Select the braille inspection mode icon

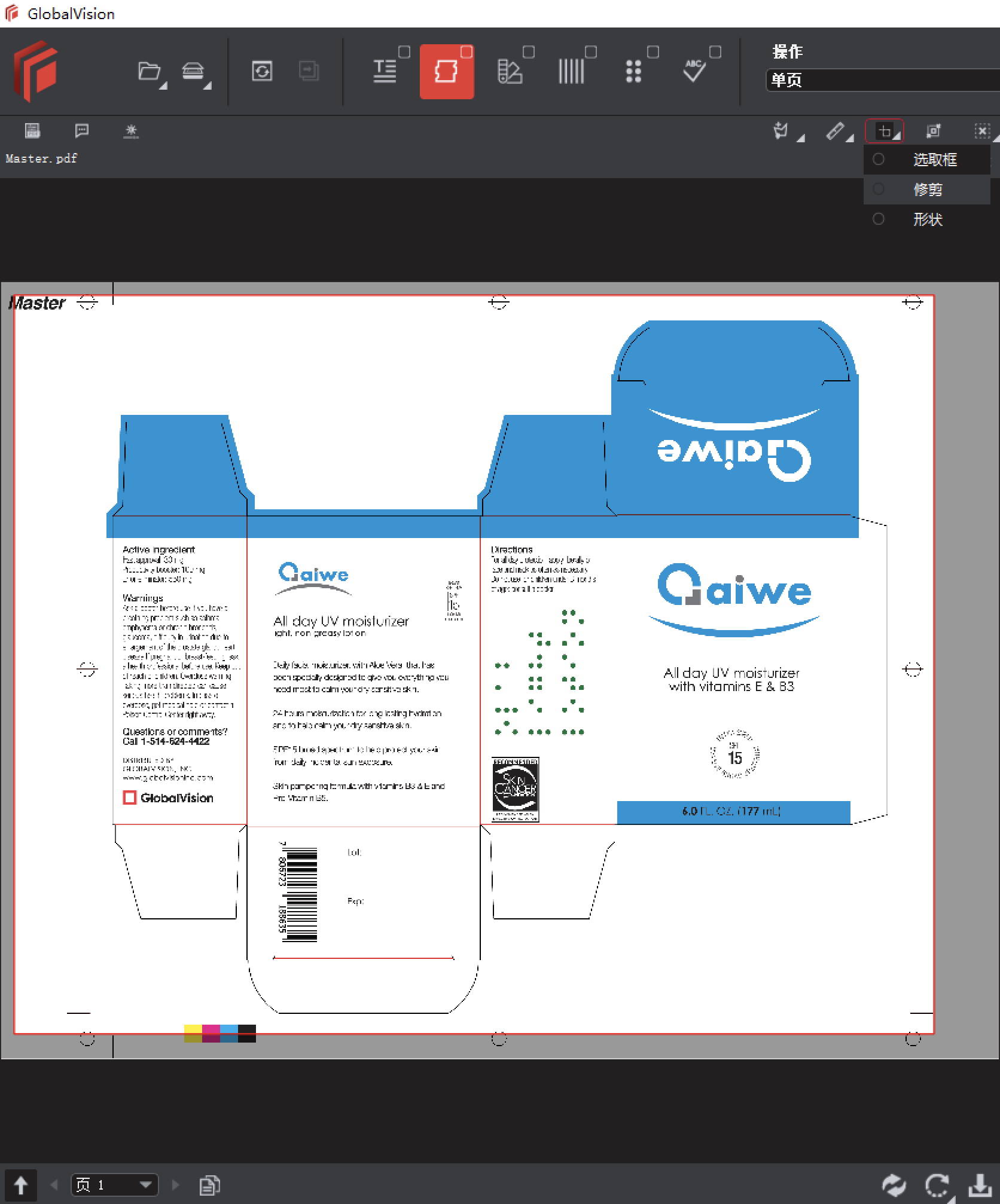click(x=633, y=72)
